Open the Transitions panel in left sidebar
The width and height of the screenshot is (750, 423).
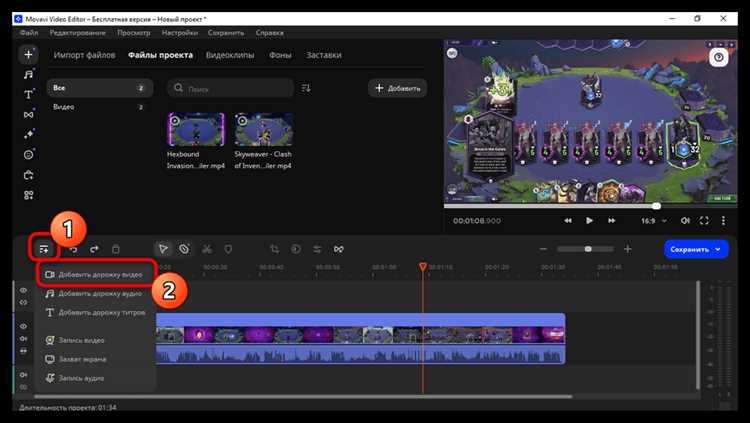pyautogui.click(x=29, y=114)
